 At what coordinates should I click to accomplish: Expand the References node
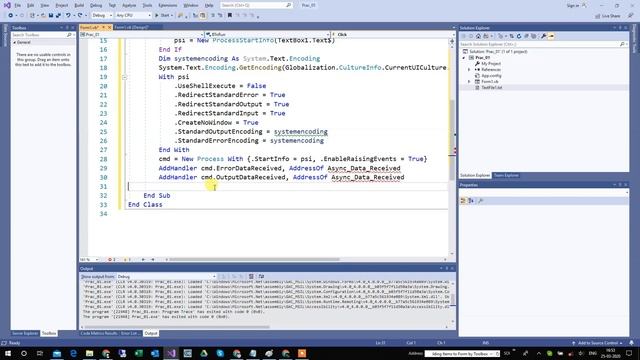[x=469, y=69]
